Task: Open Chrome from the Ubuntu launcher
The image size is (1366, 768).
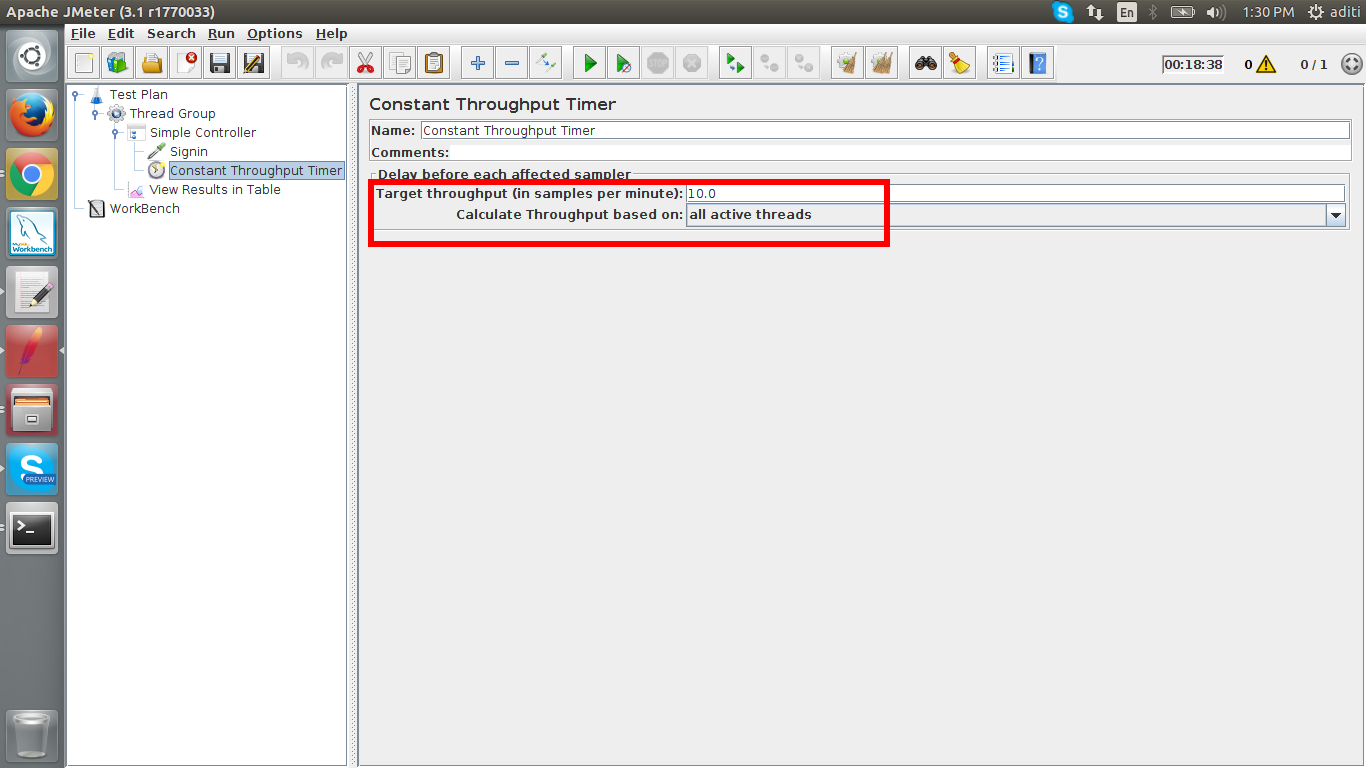Action: 32,175
